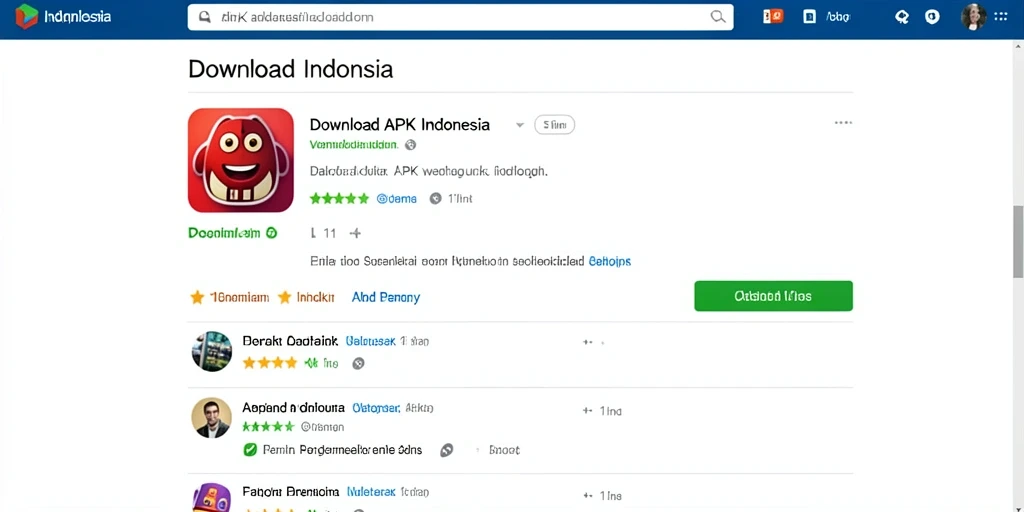Click the verified badge icon beside developer name

pyautogui.click(x=410, y=145)
